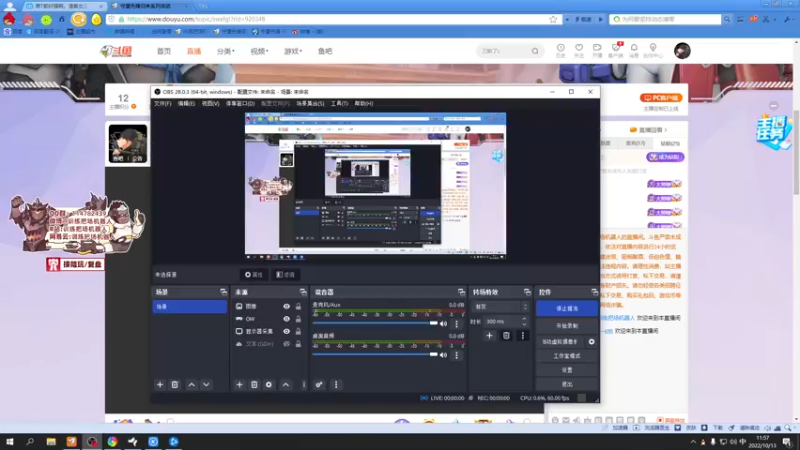Show hidden system tray icons chevron
800x450 pixels.
tap(693, 442)
